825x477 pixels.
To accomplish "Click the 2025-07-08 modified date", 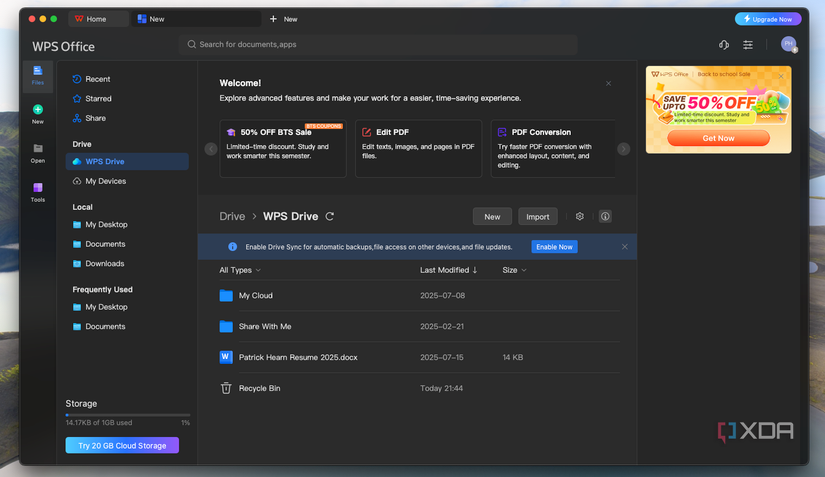I will (x=442, y=296).
